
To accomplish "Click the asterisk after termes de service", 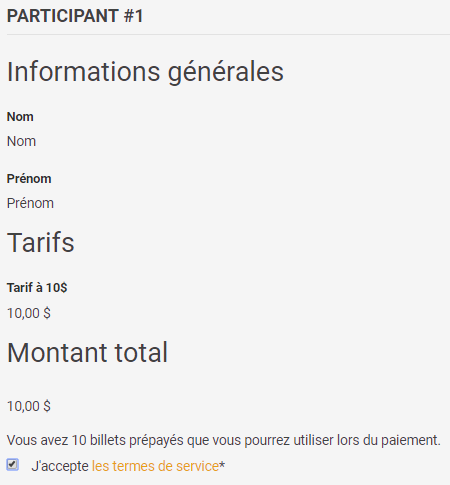I will tap(222, 465).
